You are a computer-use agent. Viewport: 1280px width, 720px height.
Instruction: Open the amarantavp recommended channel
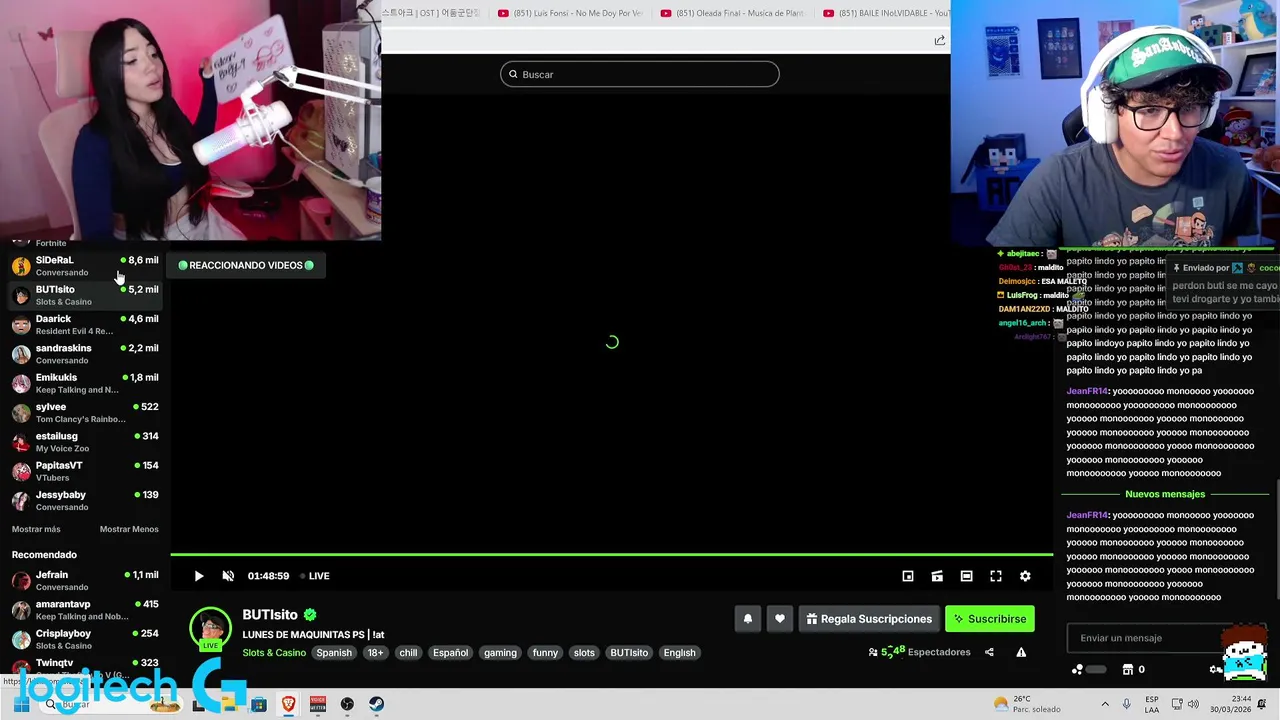click(85, 610)
